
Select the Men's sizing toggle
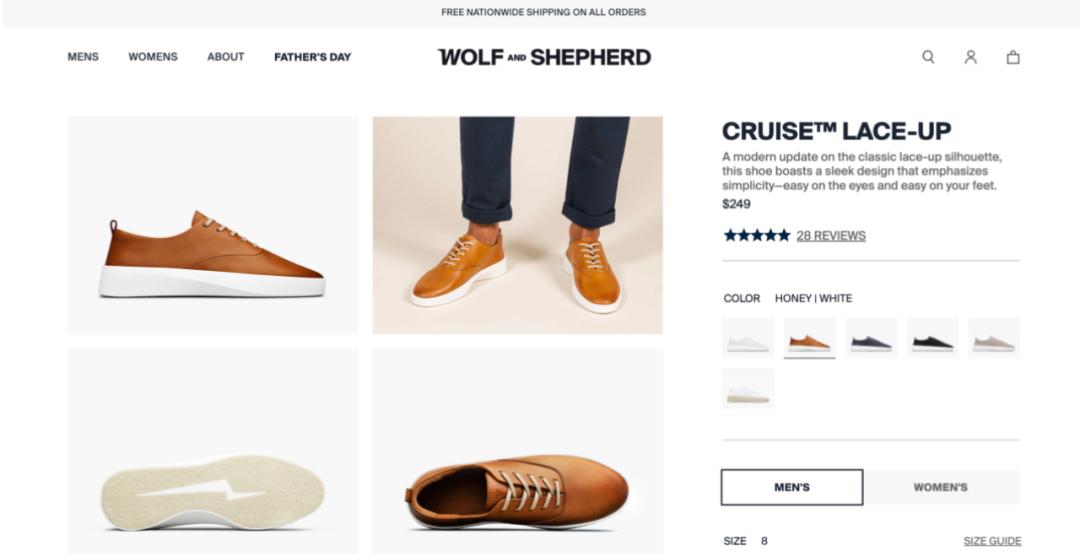click(x=792, y=487)
